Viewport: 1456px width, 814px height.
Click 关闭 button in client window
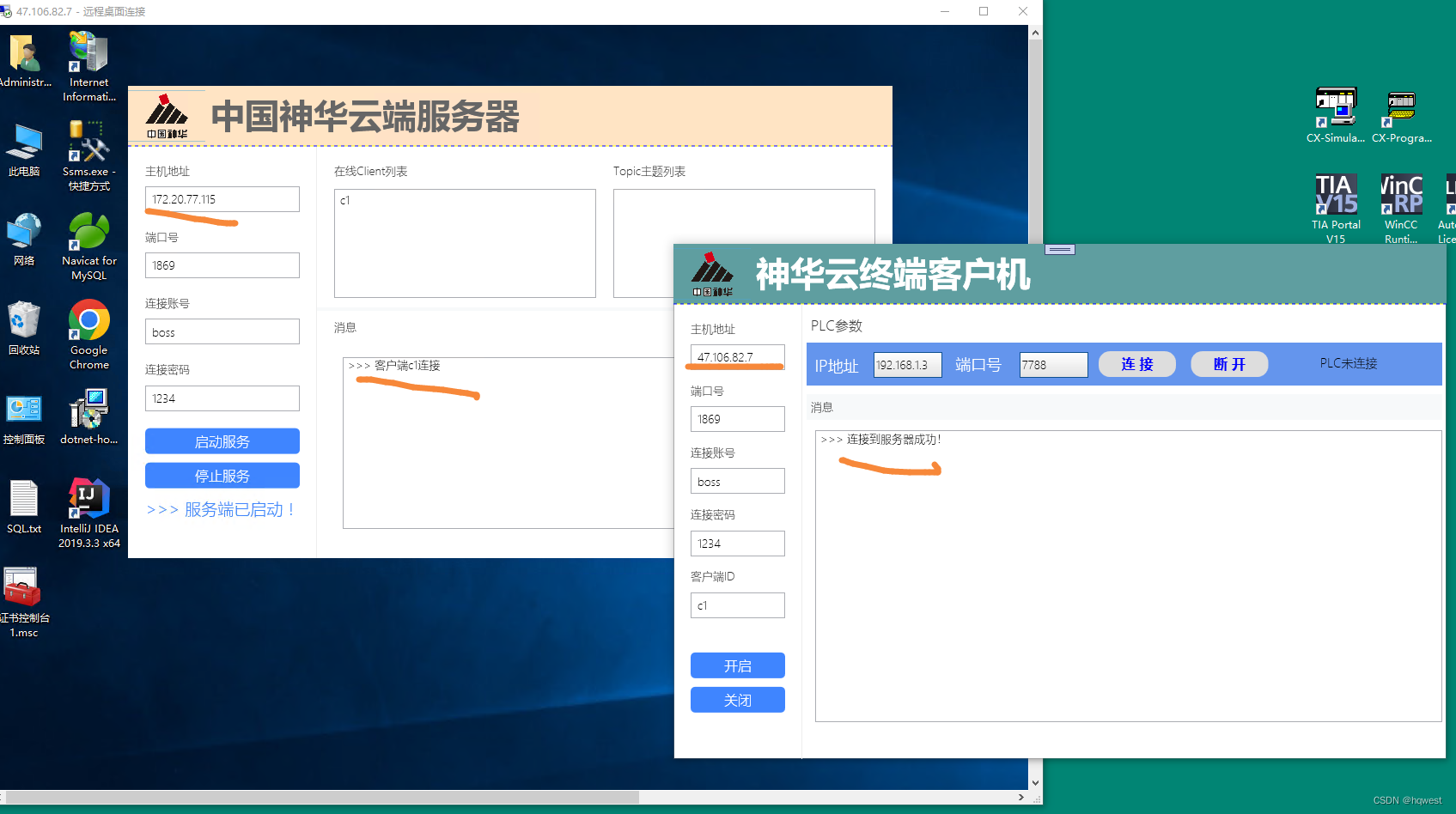pos(738,700)
